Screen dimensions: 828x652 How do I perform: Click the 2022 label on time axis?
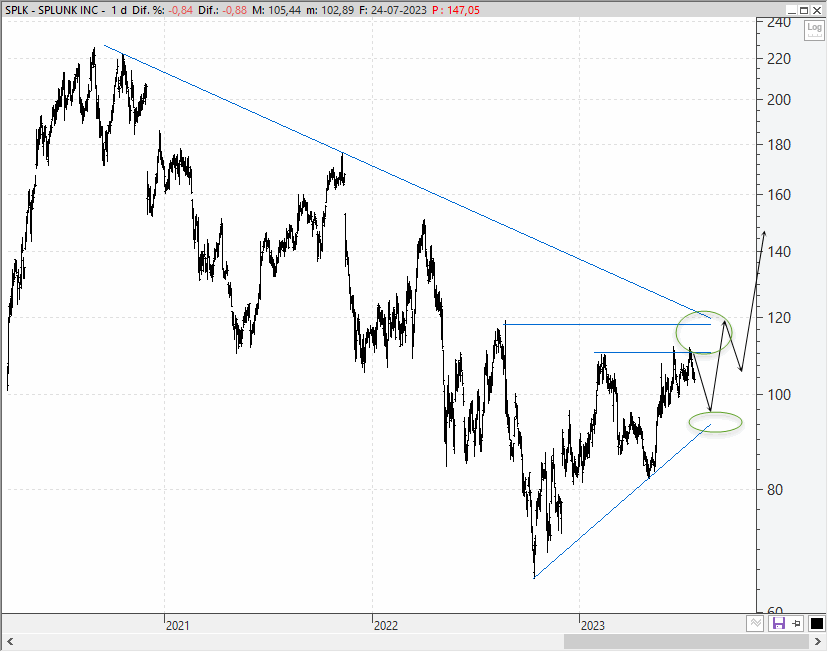(x=385, y=626)
